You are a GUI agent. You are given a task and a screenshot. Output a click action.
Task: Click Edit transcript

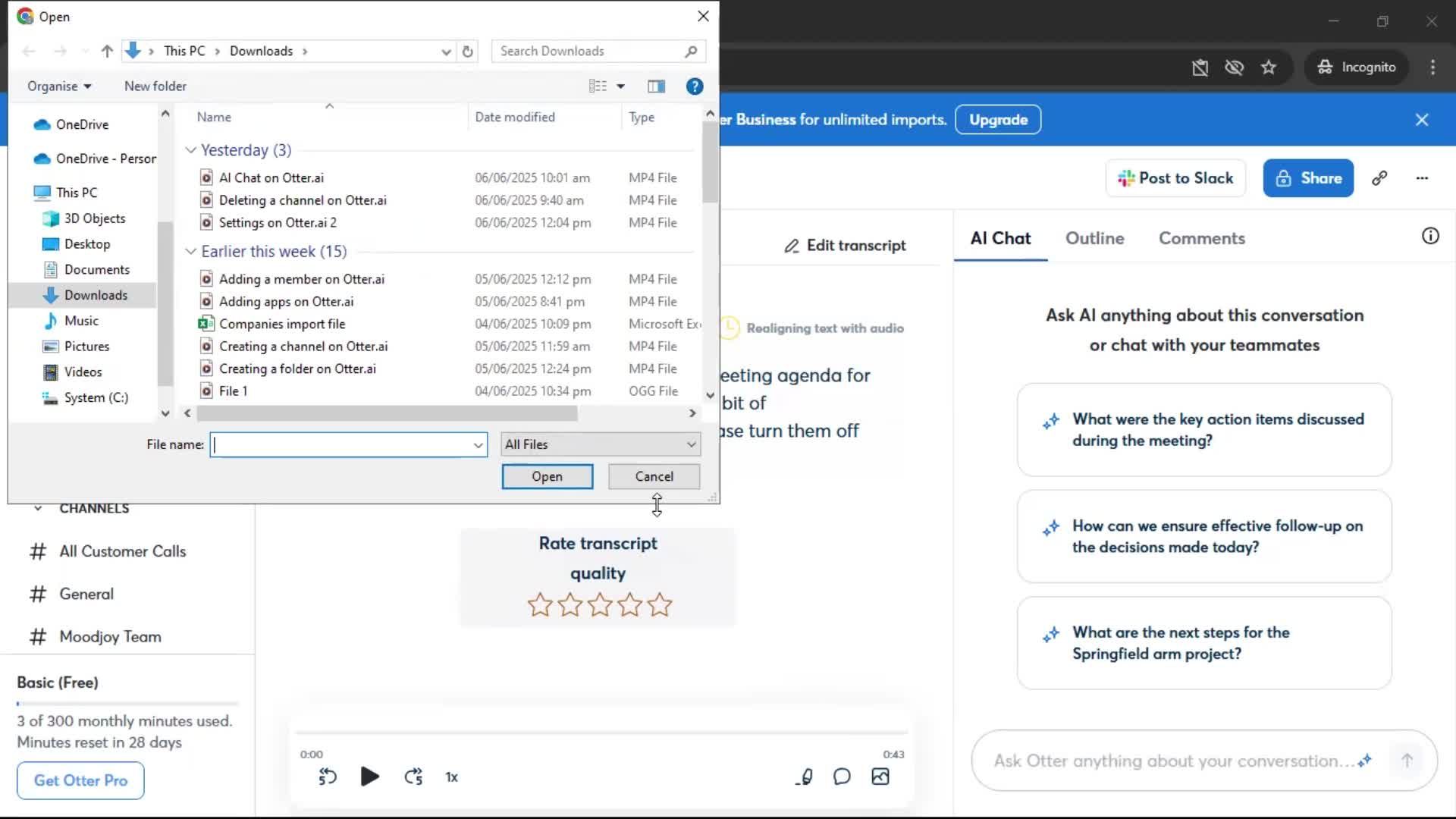[845, 246]
